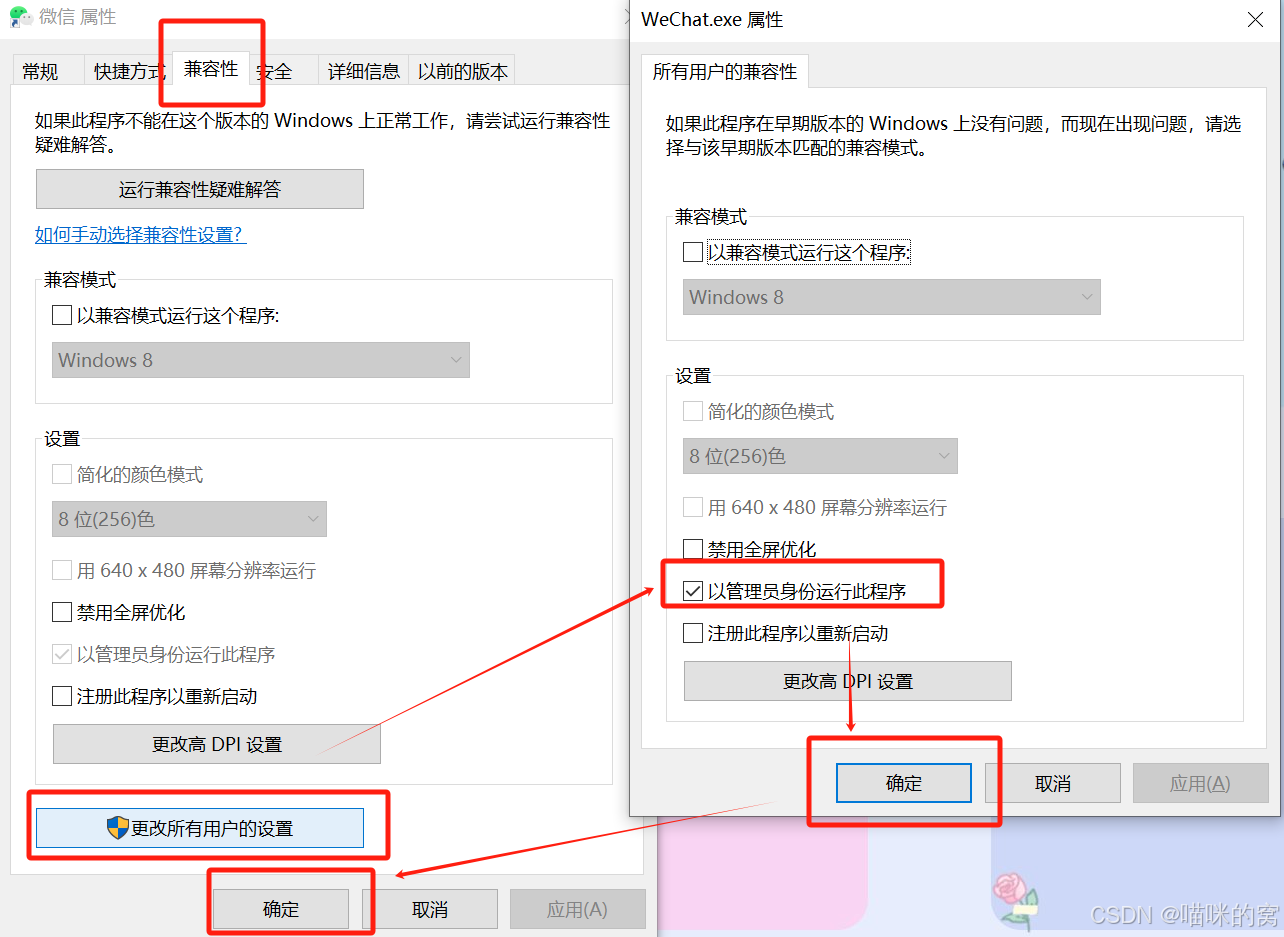This screenshot has height=937, width=1284.
Task: Check 注册此程序以重新启动 in WeChat.exe 属性
Action: (693, 634)
